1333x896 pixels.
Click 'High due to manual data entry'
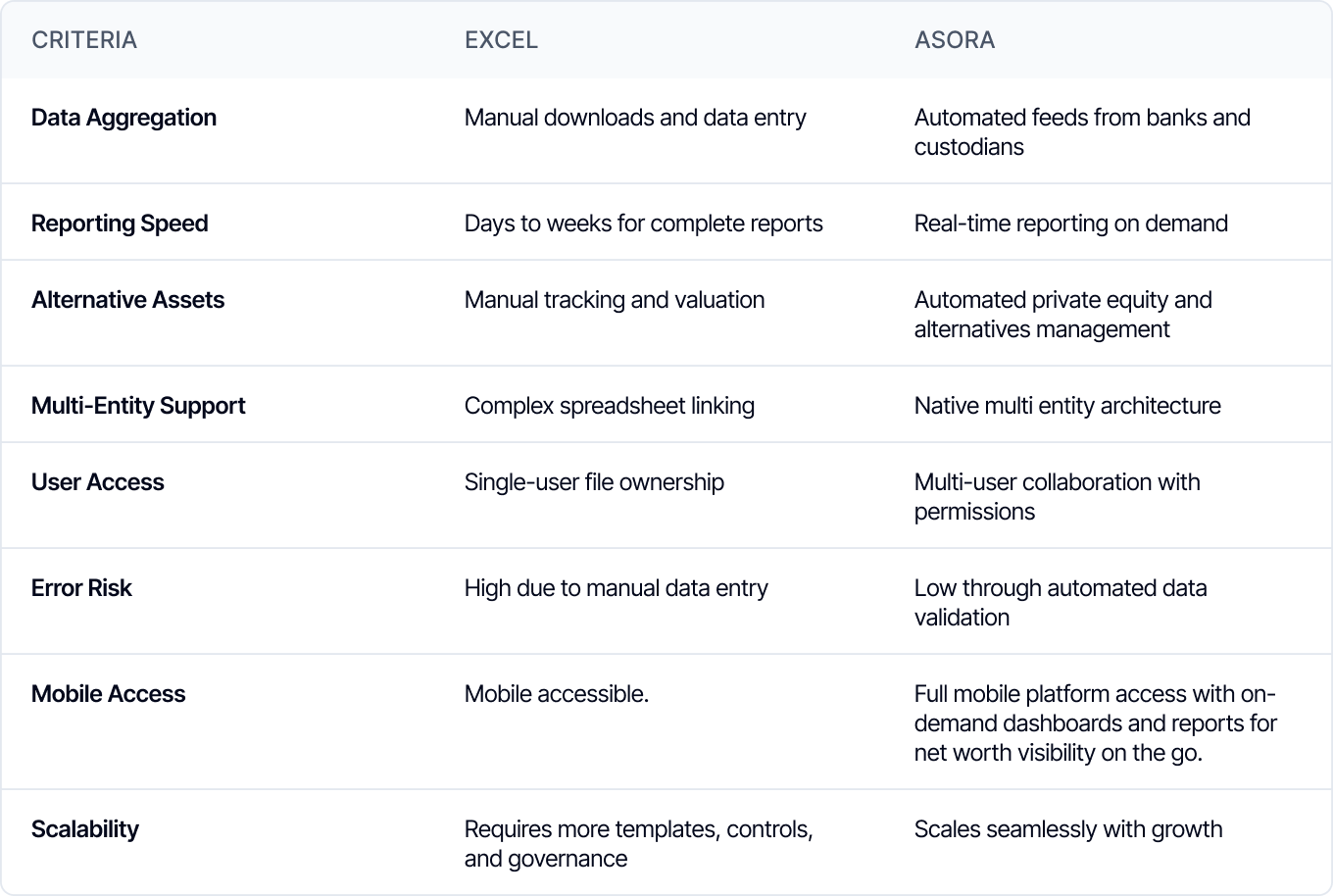pyautogui.click(x=617, y=588)
